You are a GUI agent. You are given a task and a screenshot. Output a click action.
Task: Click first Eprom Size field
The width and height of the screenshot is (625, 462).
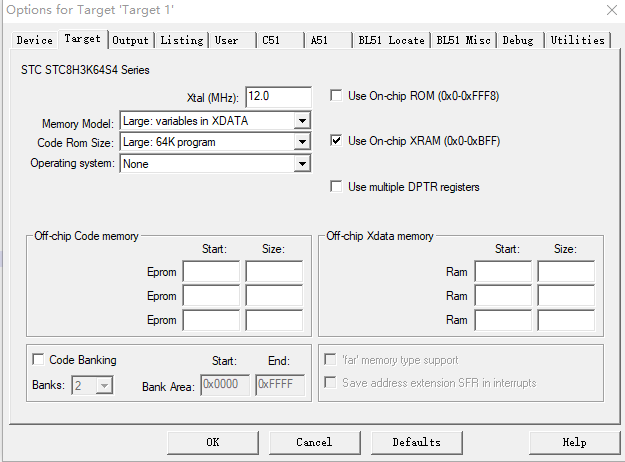coord(274,271)
